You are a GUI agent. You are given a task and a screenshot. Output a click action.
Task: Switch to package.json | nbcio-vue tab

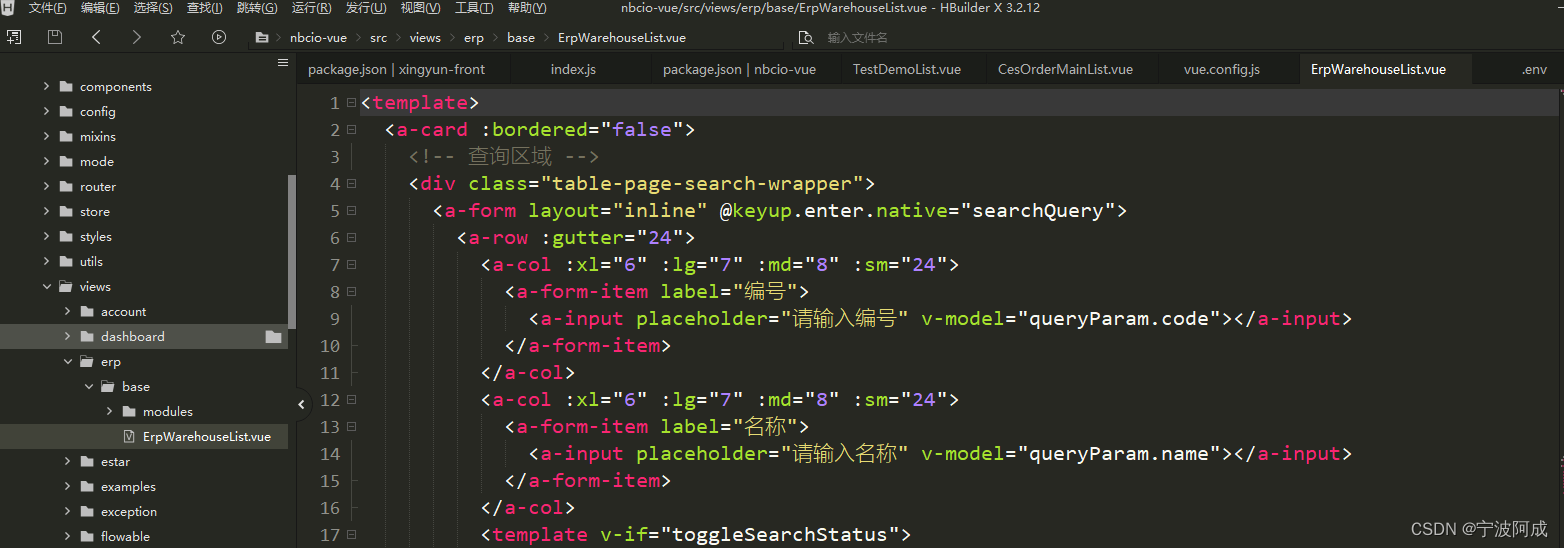point(739,69)
